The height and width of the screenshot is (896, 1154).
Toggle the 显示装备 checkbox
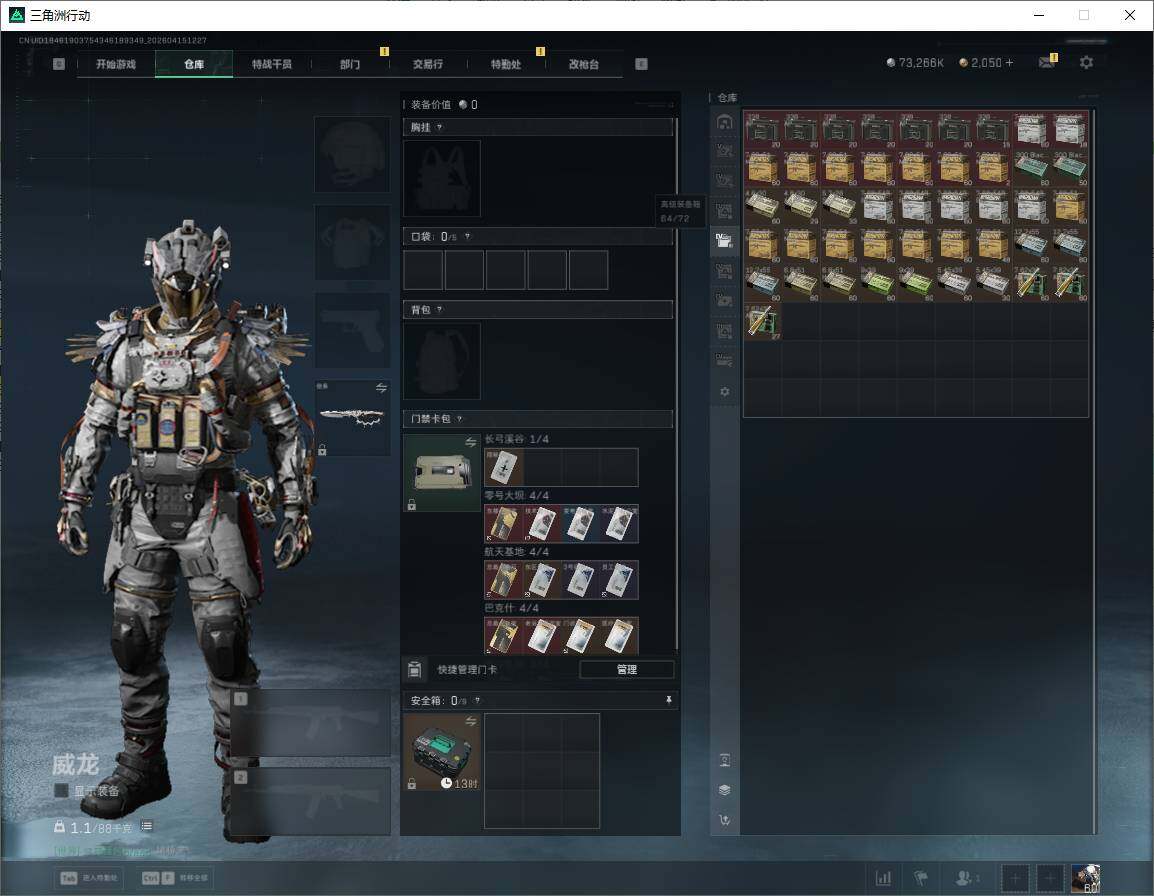pyautogui.click(x=62, y=791)
